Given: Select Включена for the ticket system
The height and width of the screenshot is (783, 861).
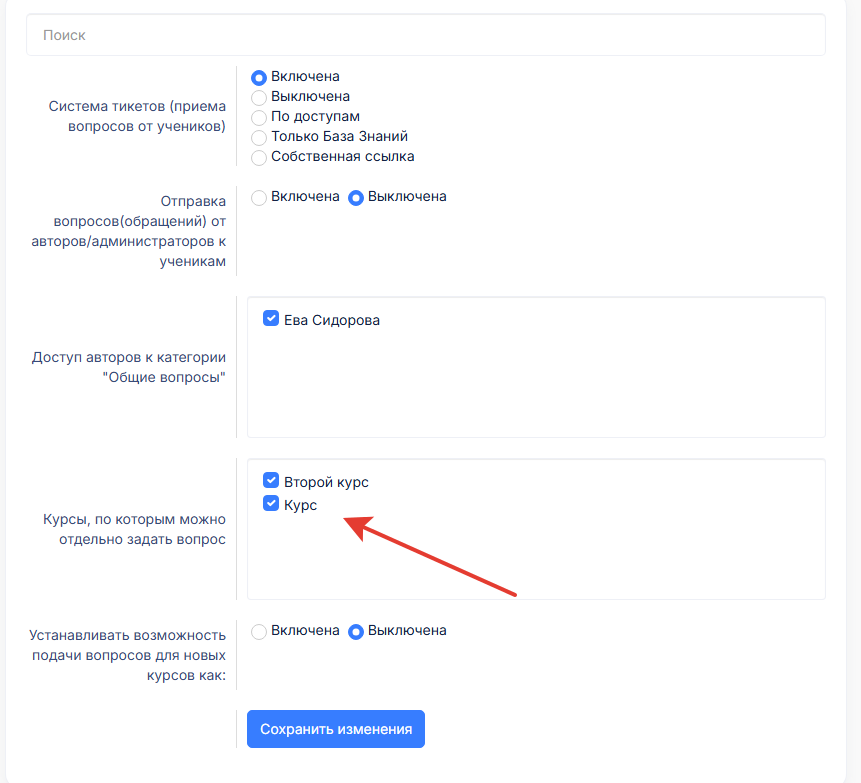Looking at the screenshot, I should 259,77.
